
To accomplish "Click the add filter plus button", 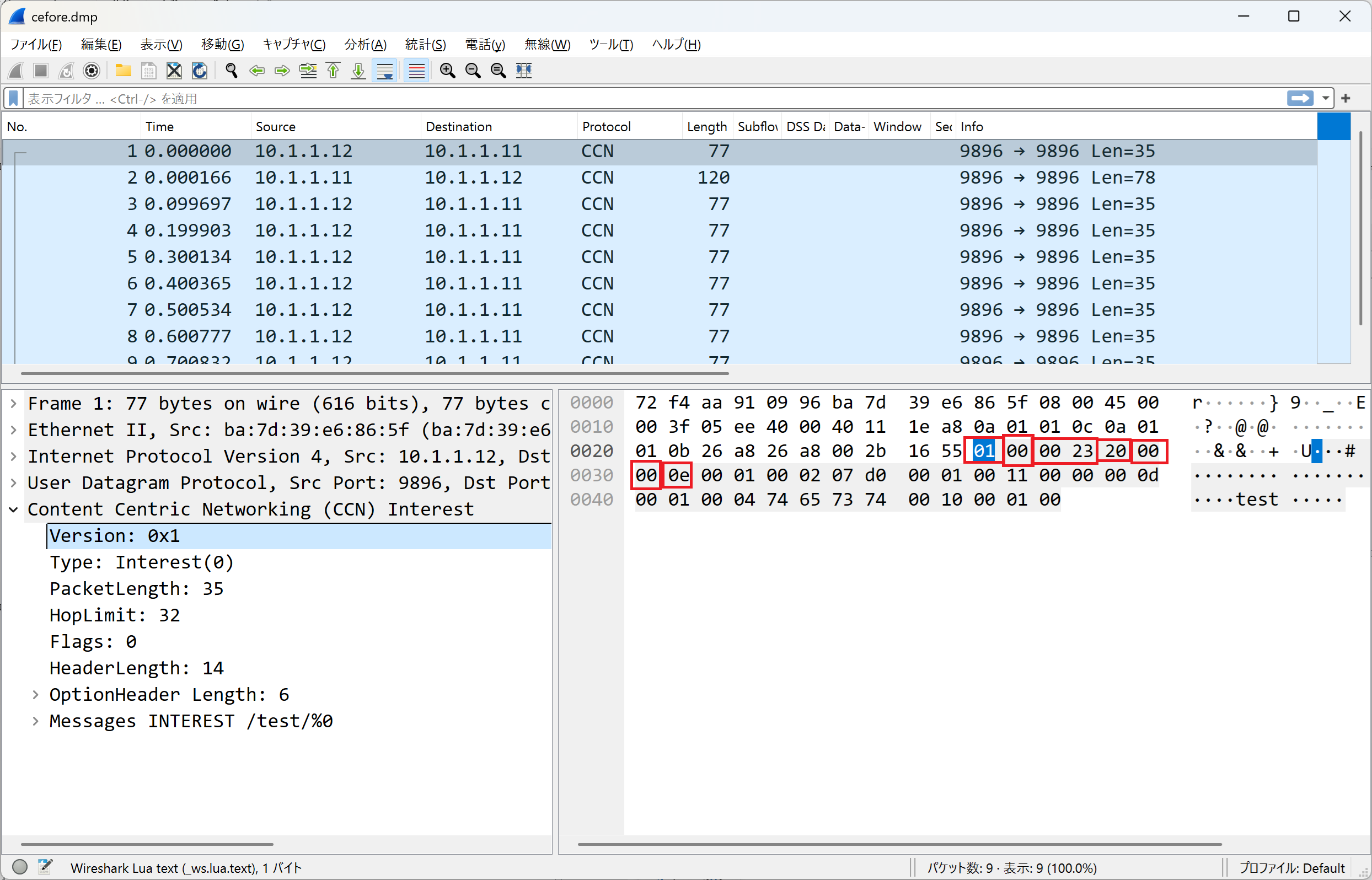I will coord(1346,98).
